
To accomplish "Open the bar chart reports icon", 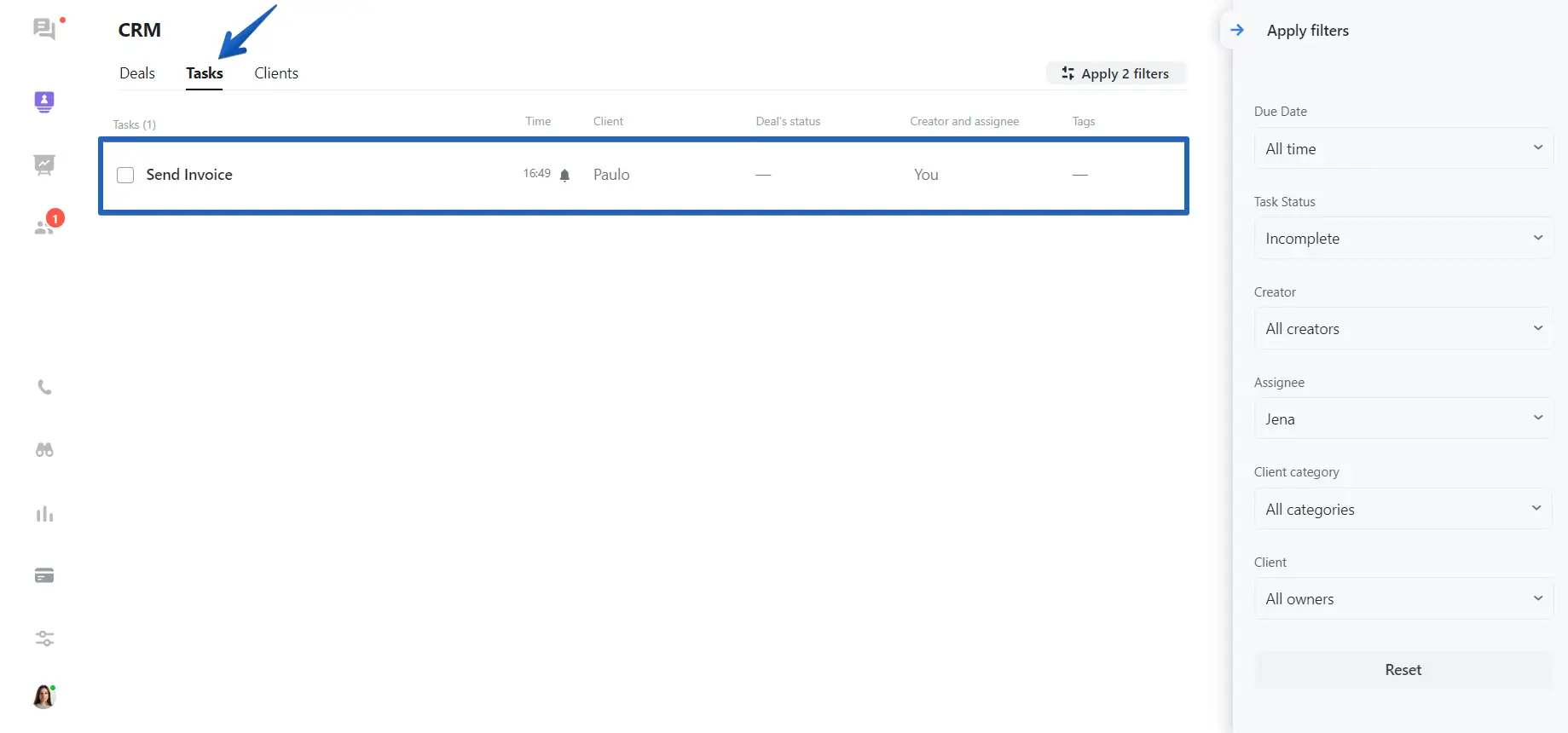I will [x=44, y=514].
